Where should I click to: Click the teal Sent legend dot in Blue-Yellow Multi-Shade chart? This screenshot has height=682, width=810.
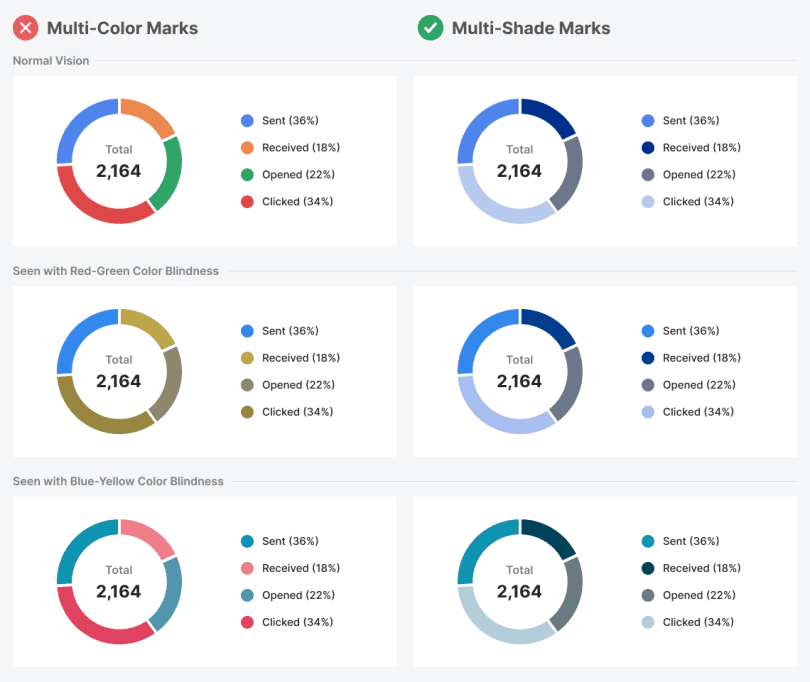point(648,542)
